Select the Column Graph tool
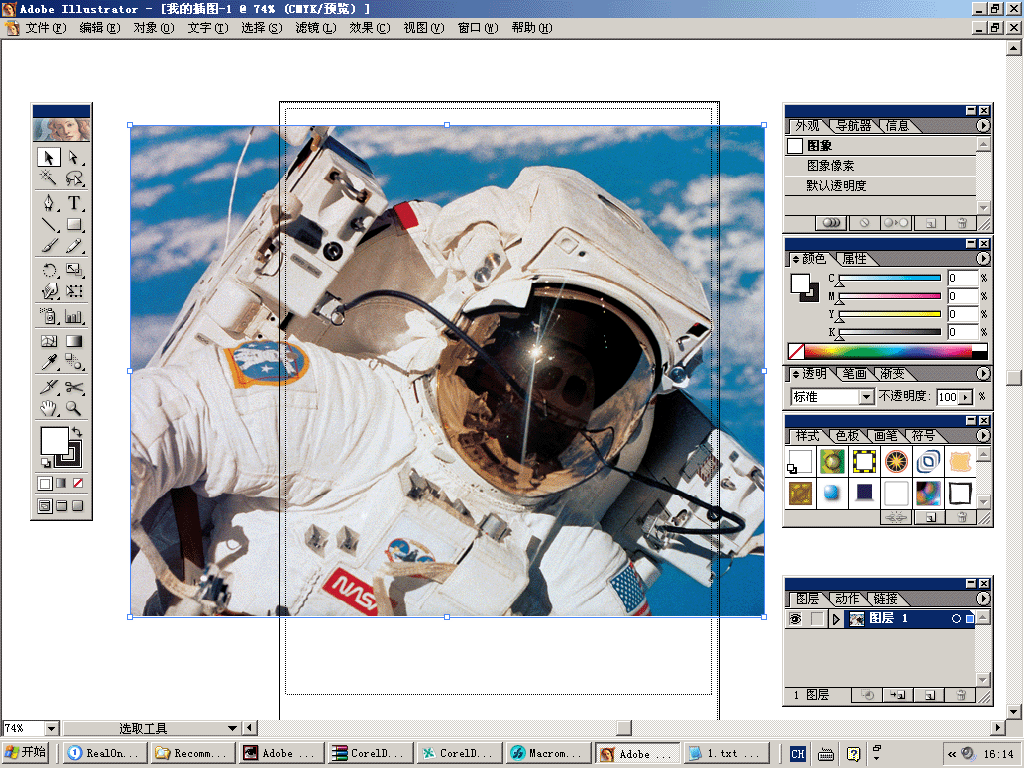This screenshot has height=768, width=1024. tap(74, 317)
